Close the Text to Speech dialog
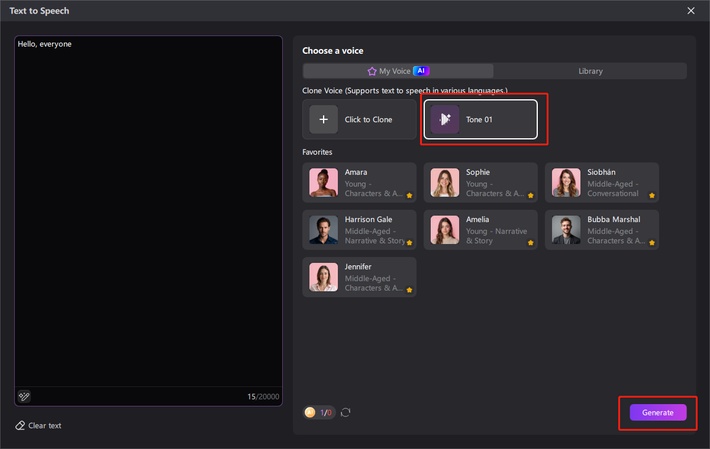This screenshot has height=449, width=710. point(690,10)
